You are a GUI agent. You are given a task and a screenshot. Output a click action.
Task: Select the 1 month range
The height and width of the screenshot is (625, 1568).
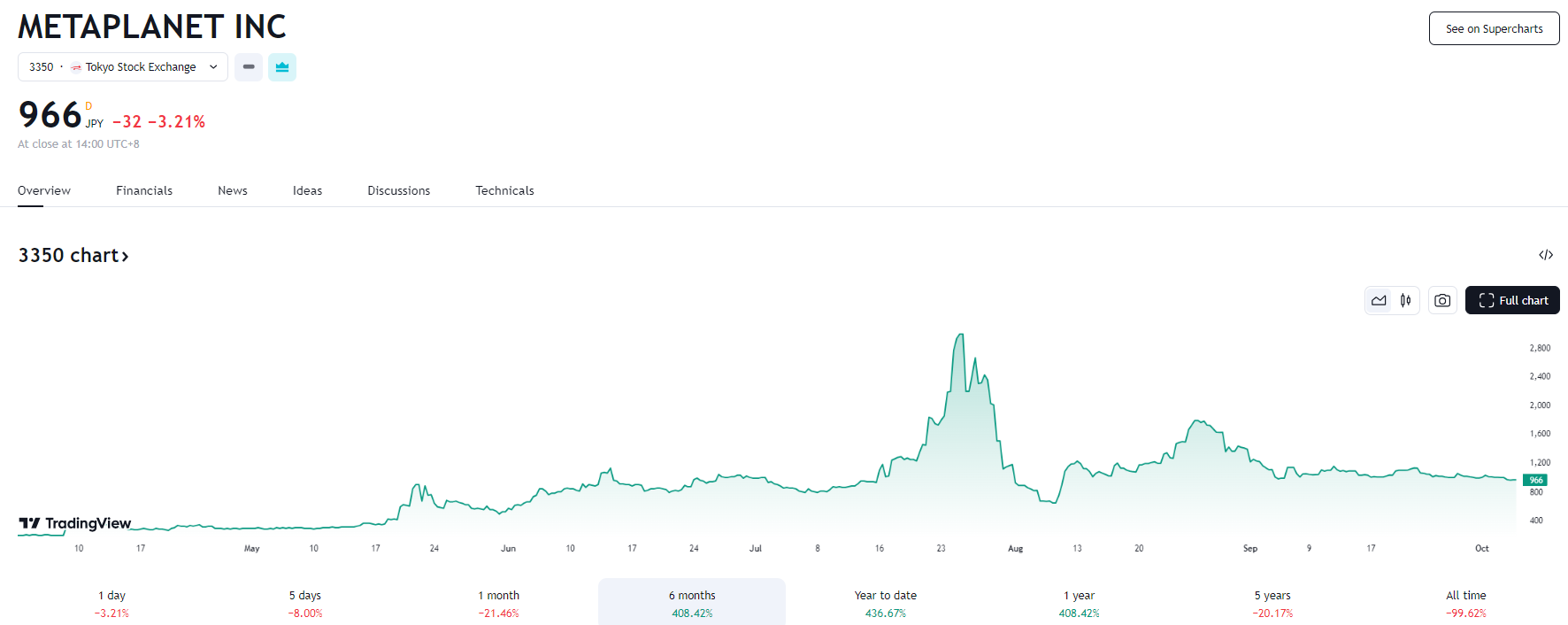click(499, 604)
